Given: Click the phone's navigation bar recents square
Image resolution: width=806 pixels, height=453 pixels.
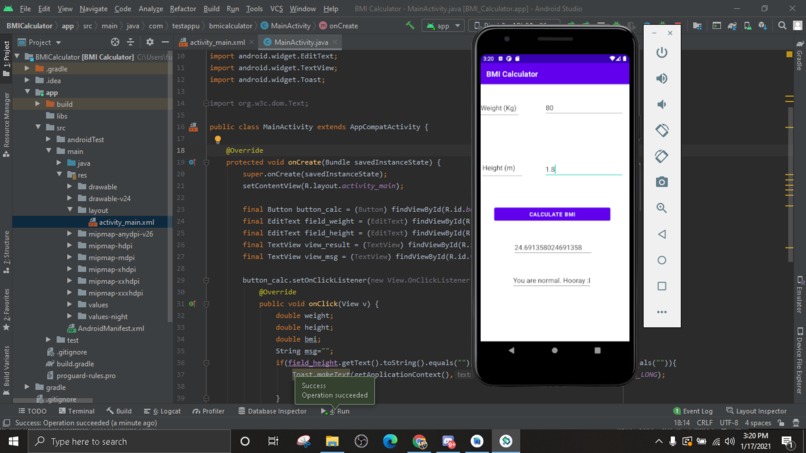Looking at the screenshot, I should point(597,350).
